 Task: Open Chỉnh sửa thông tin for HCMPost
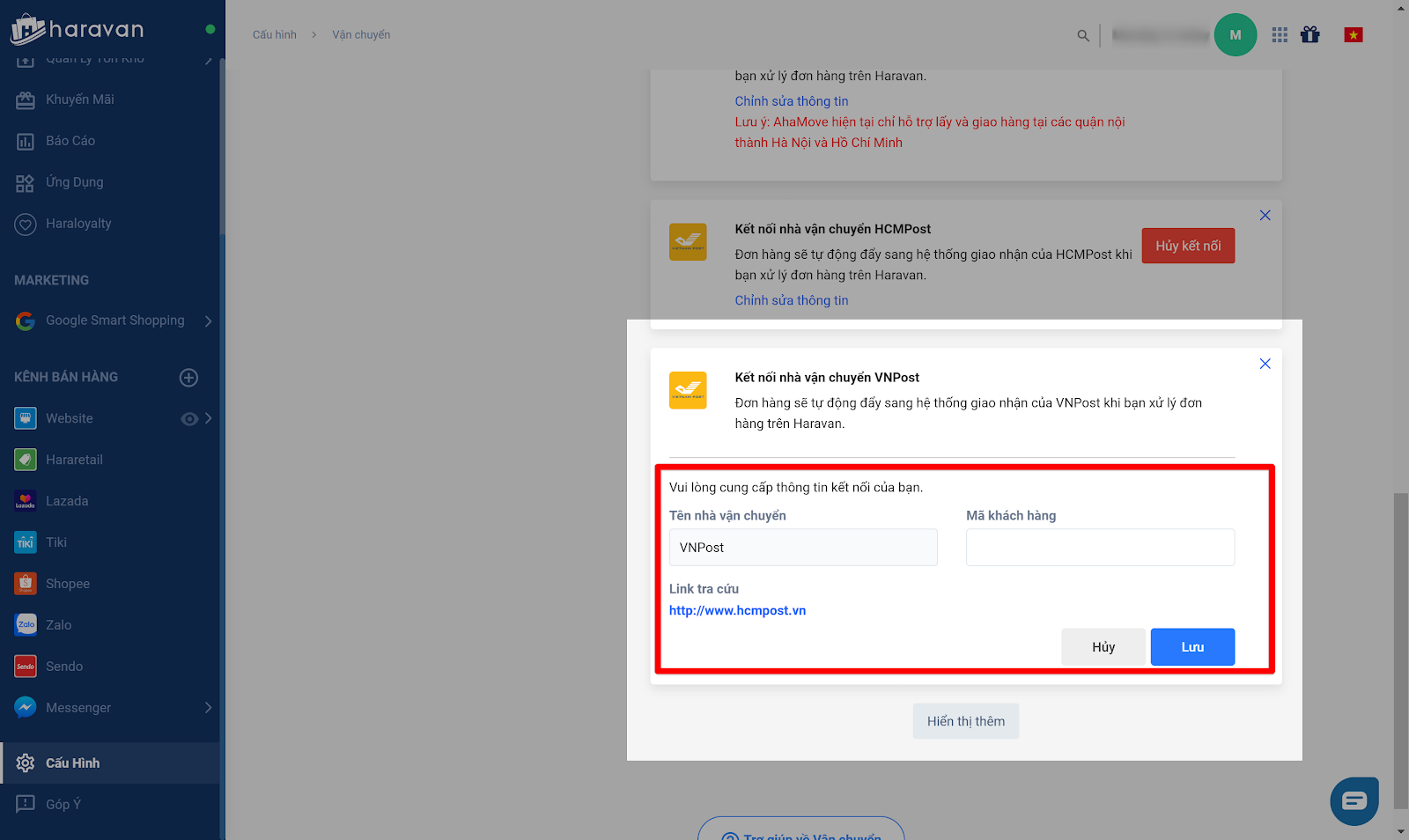pyautogui.click(x=792, y=300)
